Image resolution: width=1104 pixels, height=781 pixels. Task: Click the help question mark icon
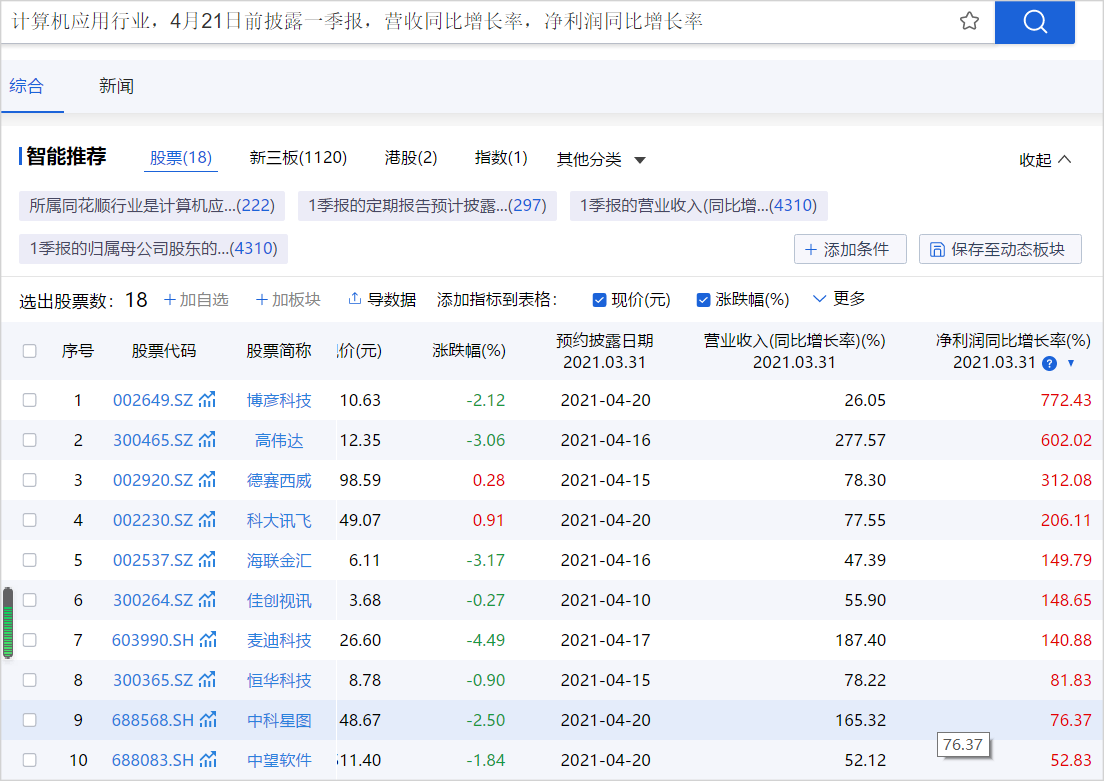click(1049, 363)
